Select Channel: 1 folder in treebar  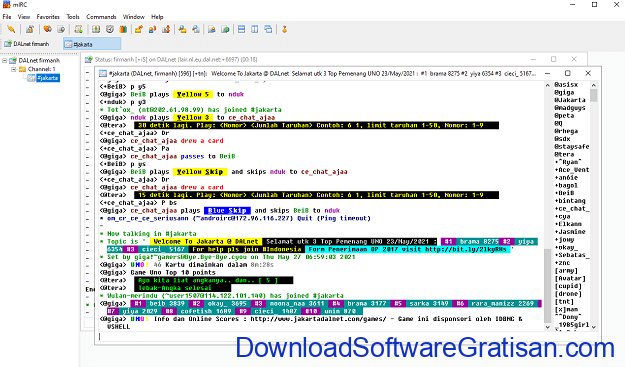coord(41,69)
